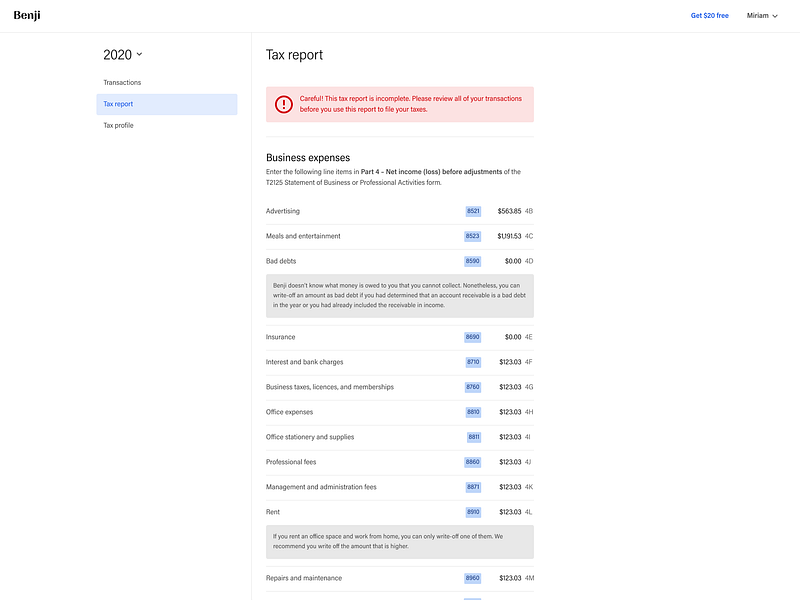Screen dimensions: 800x600
Task: Click the 8710 badge for Interest and bank charges
Action: coord(473,362)
